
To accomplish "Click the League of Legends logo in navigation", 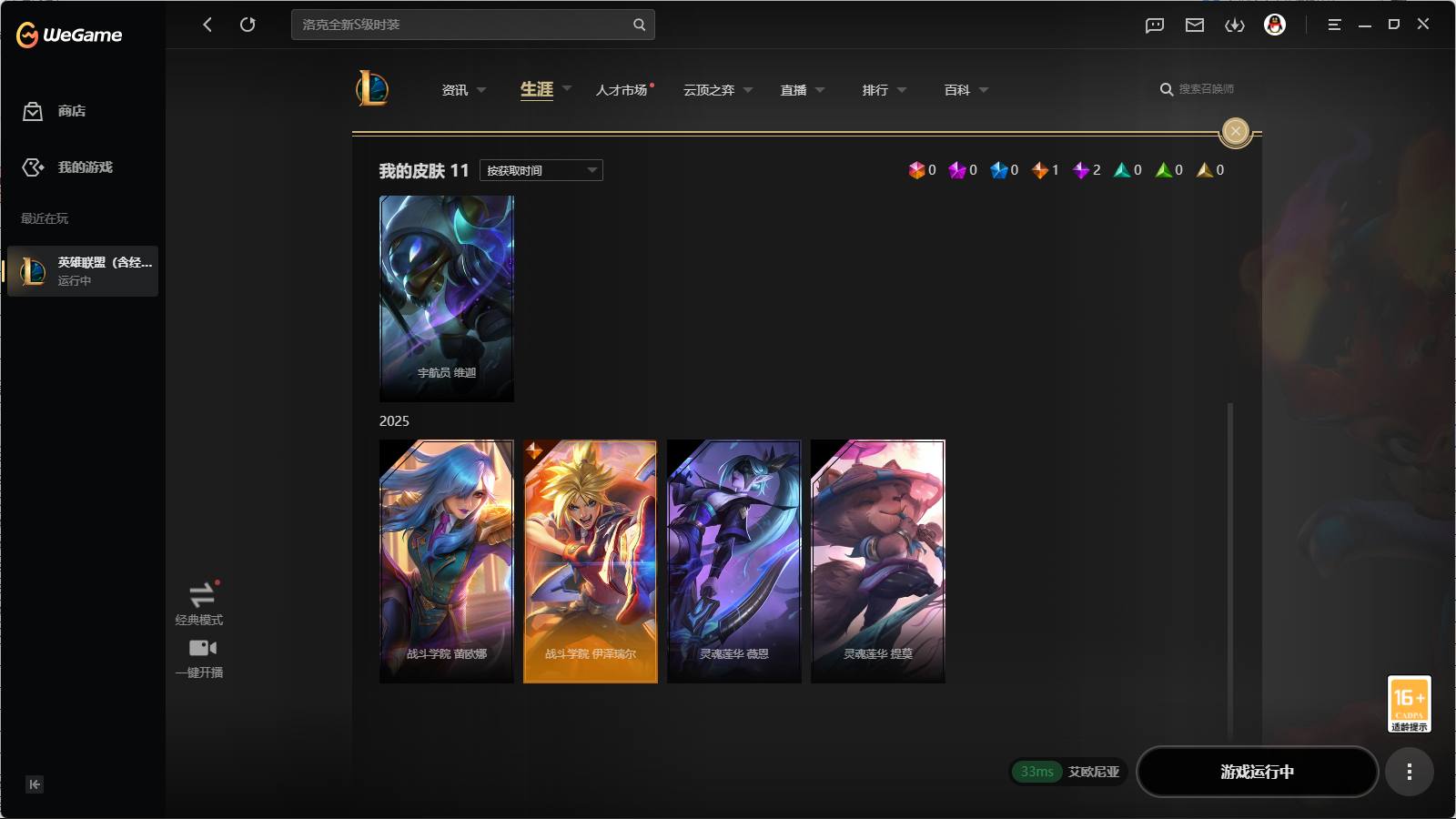I will point(372,88).
